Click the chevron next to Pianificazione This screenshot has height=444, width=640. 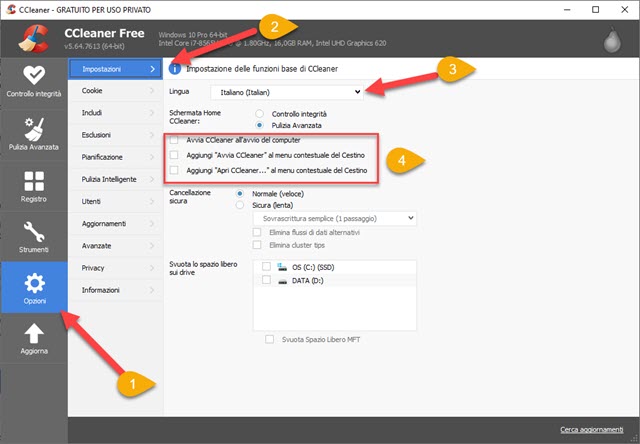coord(152,157)
